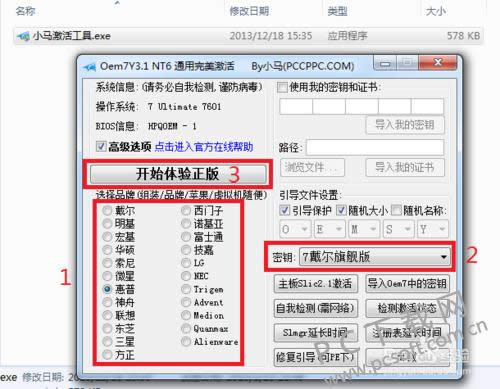
Task: Select the 联想 brand radio button
Action: [107, 315]
